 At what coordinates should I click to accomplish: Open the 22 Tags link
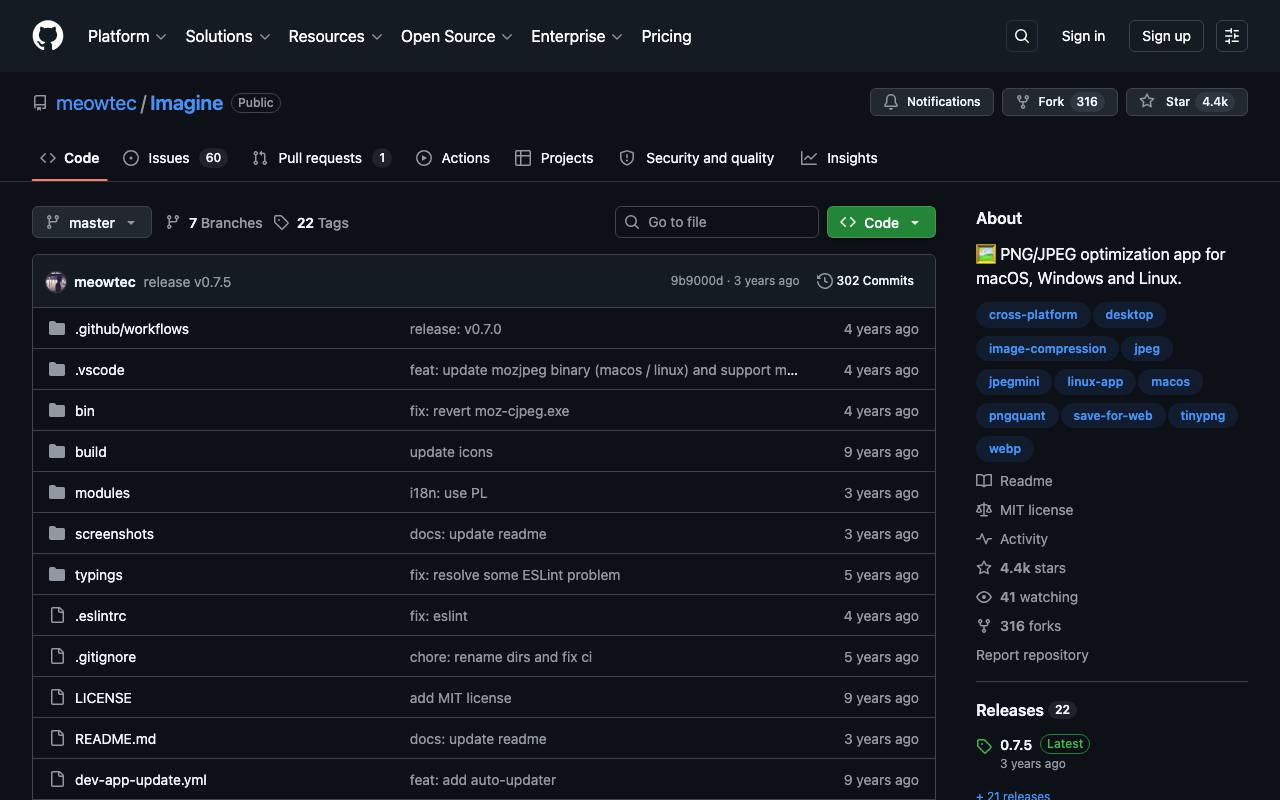(311, 223)
